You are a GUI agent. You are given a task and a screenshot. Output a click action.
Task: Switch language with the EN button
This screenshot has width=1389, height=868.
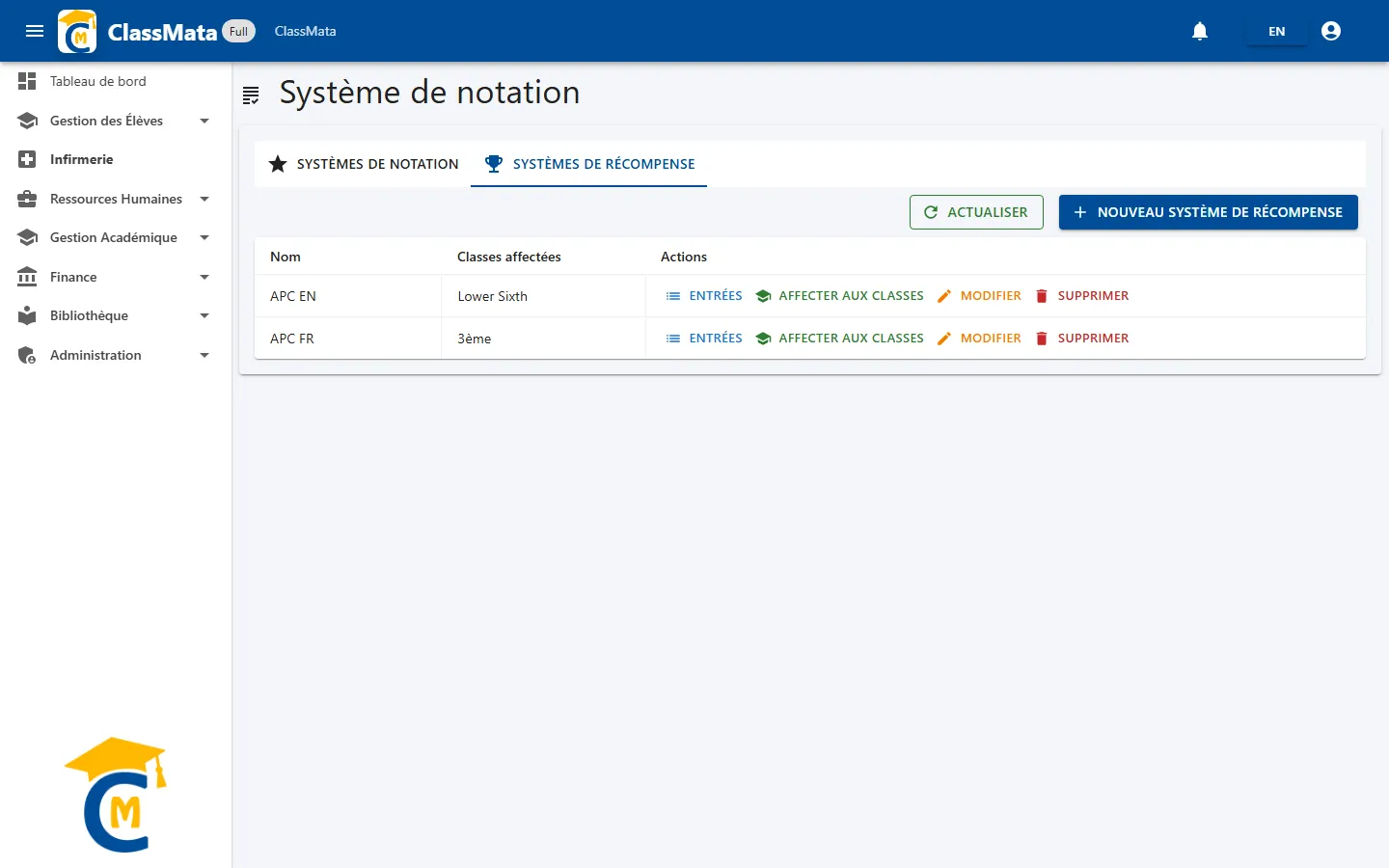[1276, 31]
